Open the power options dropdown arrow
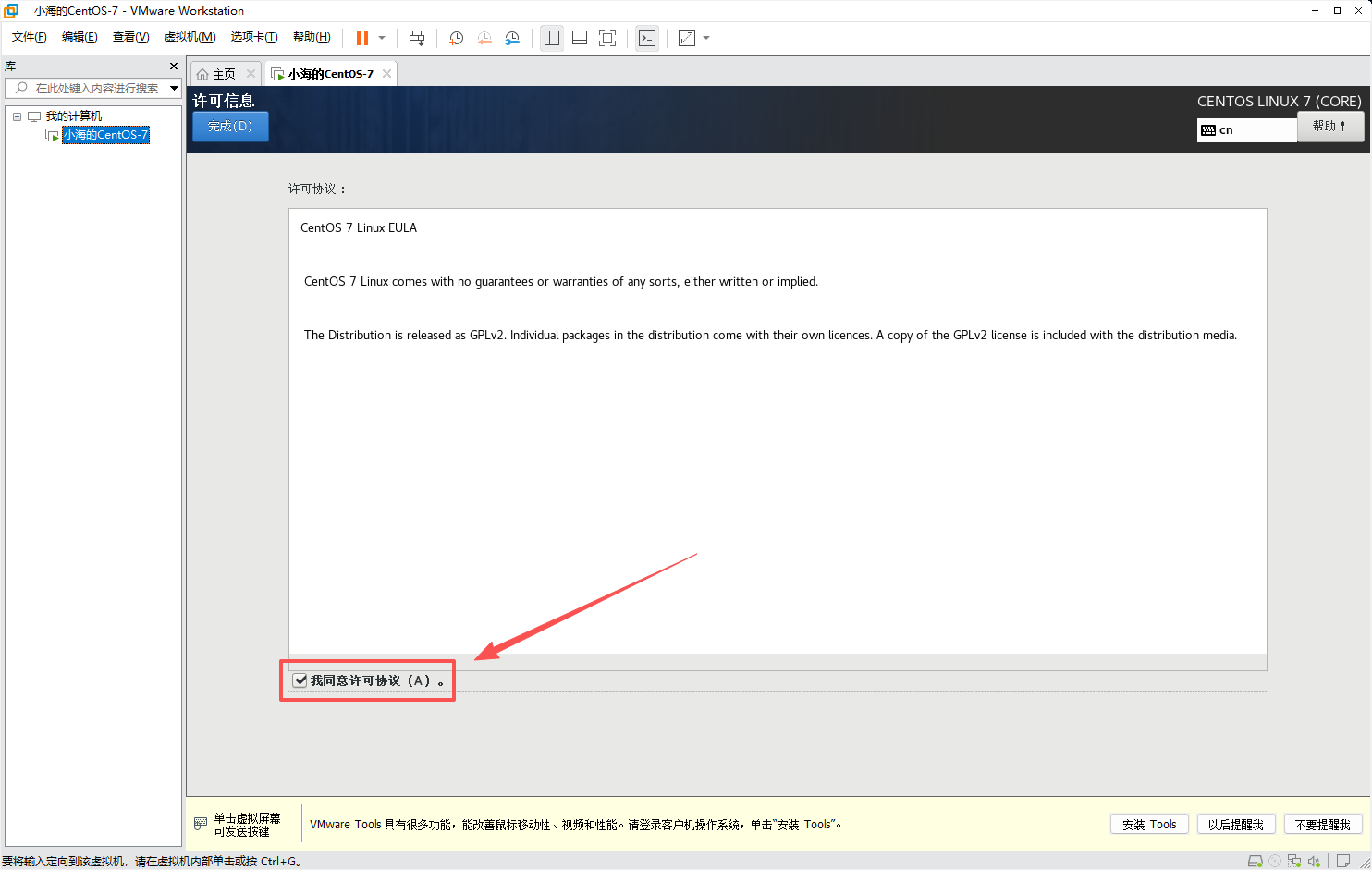Image resolution: width=1372 pixels, height=870 pixels. (382, 38)
